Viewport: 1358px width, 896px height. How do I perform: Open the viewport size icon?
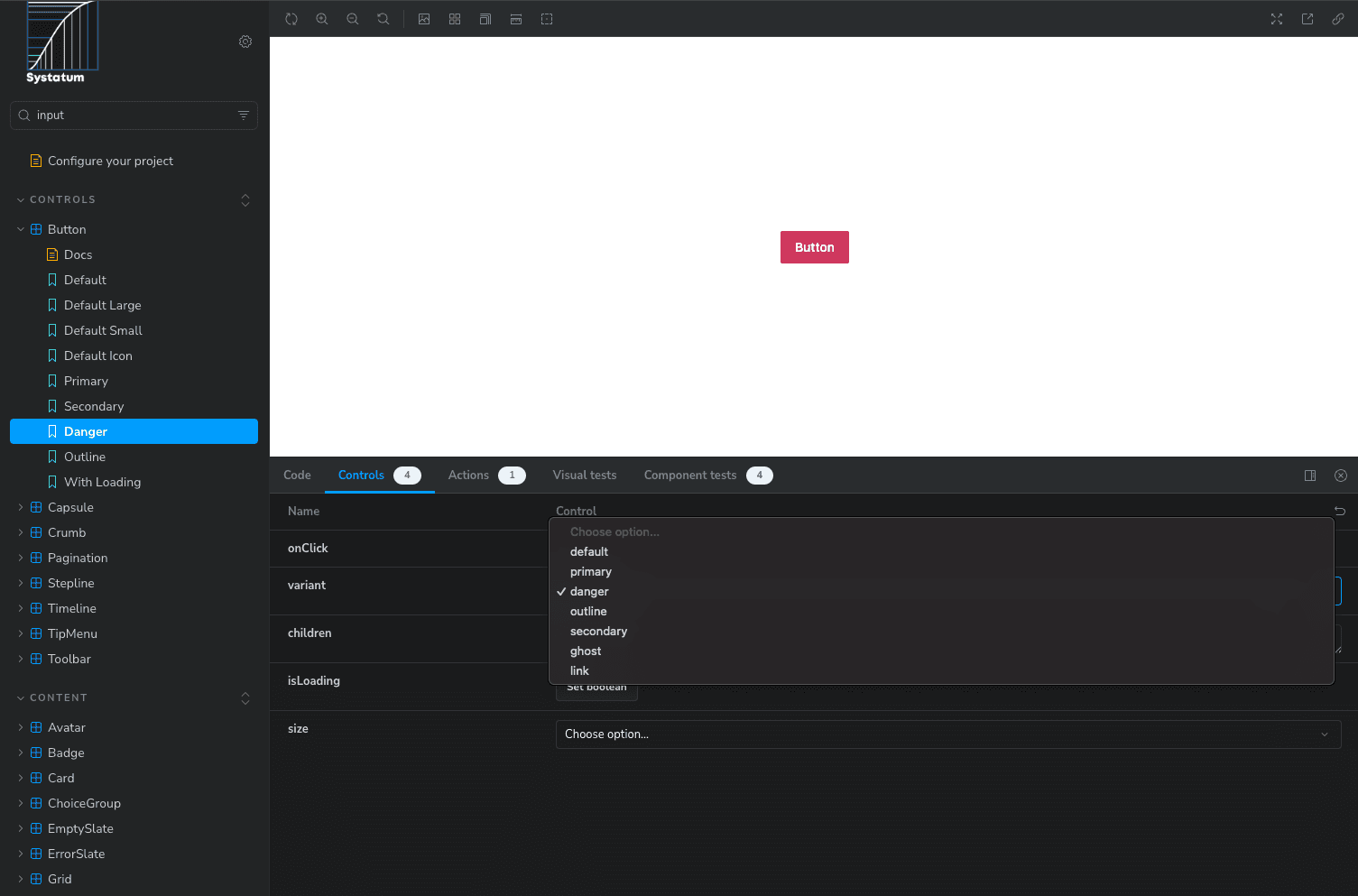coord(485,19)
